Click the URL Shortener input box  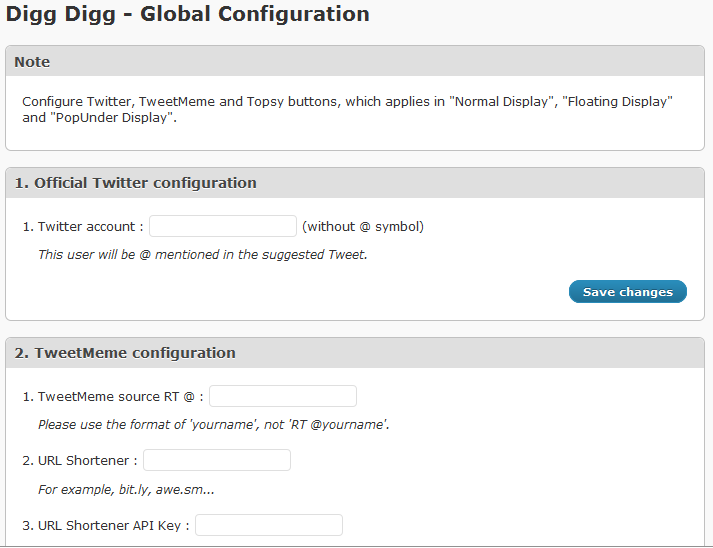[217, 460]
